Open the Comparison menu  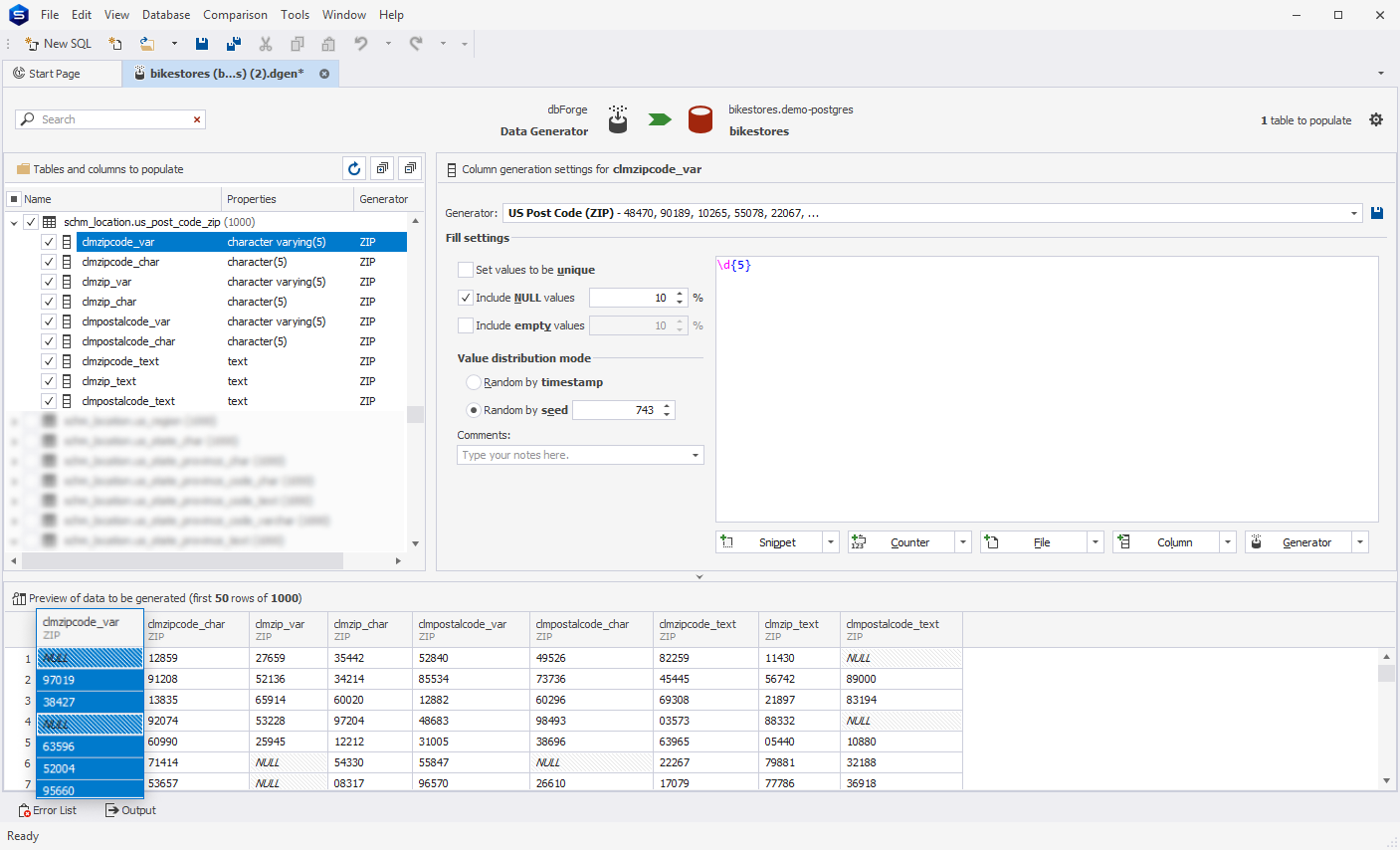tap(235, 15)
